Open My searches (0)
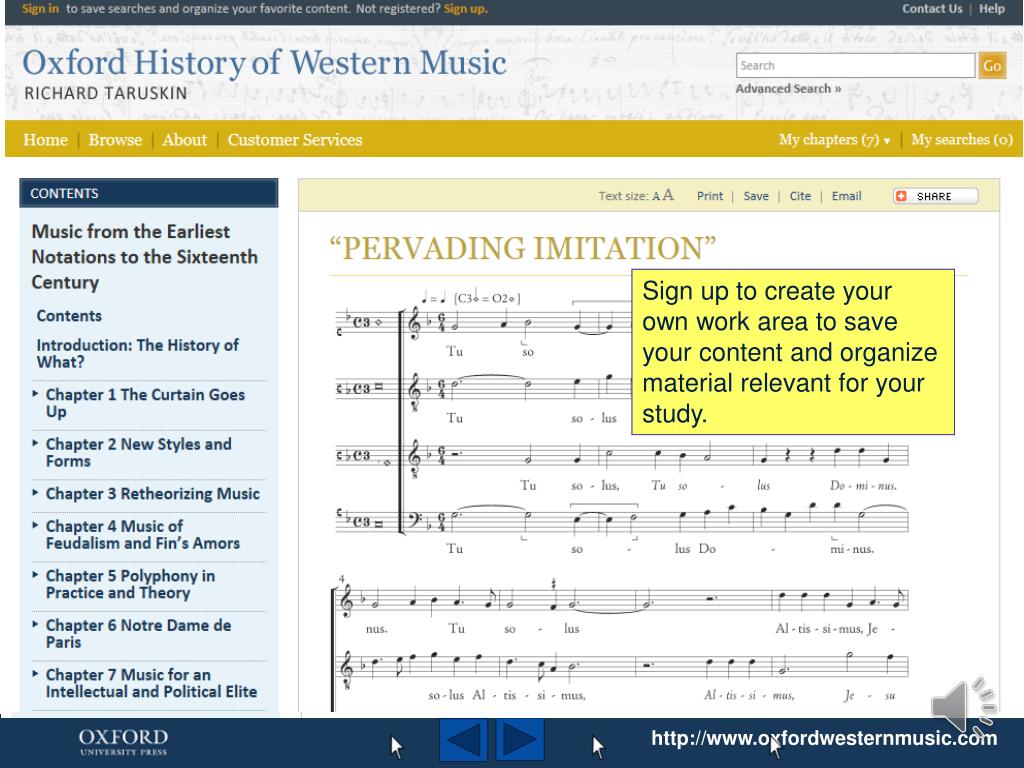Viewport: 1024px width, 768px height. click(x=962, y=140)
